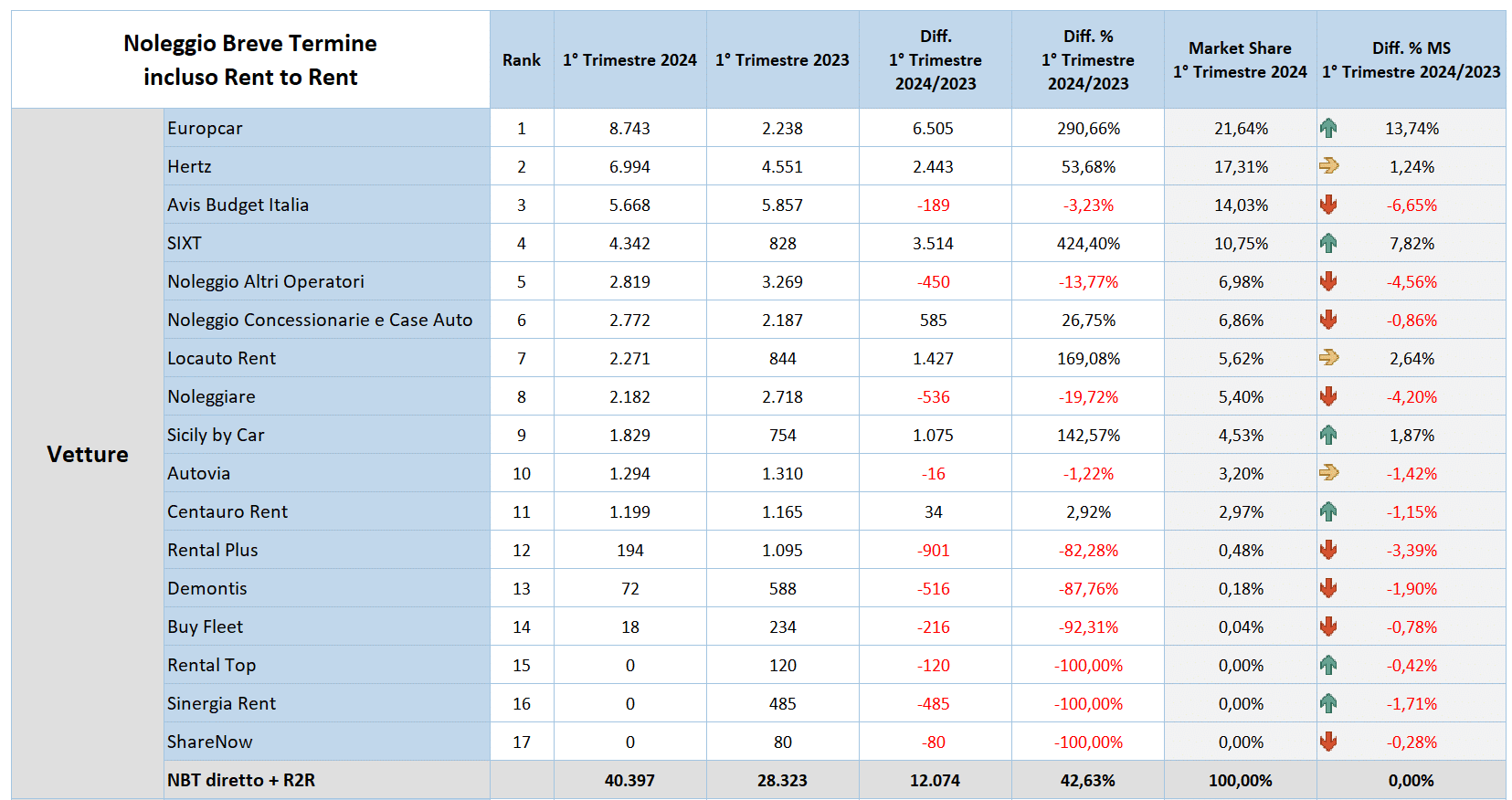
Task: Click Sicily by Car 2024 value 1.829
Action: click(x=629, y=436)
